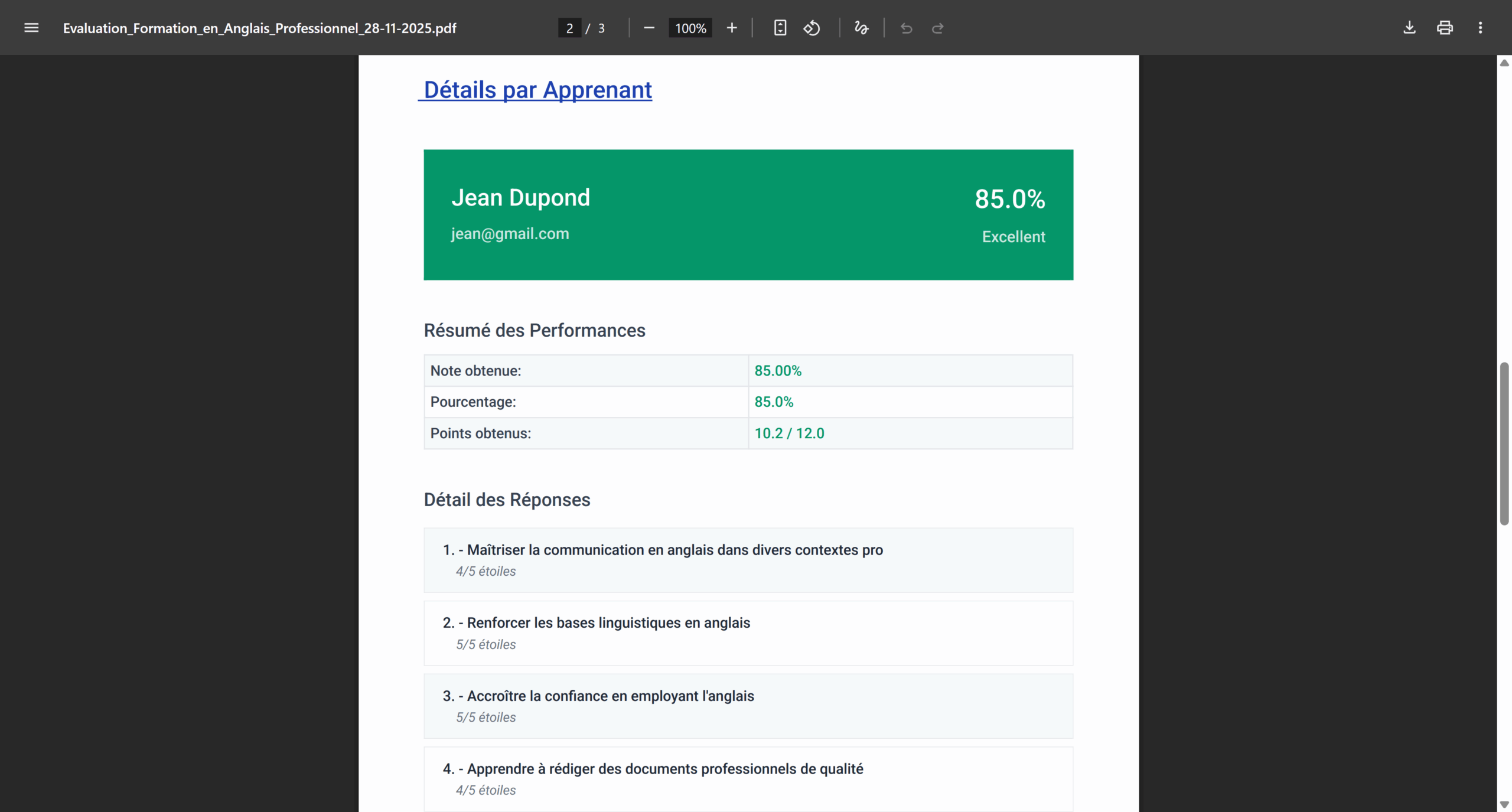Viewport: 1512px width, 812px height.
Task: Open the more options menu
Action: pos(1481,27)
